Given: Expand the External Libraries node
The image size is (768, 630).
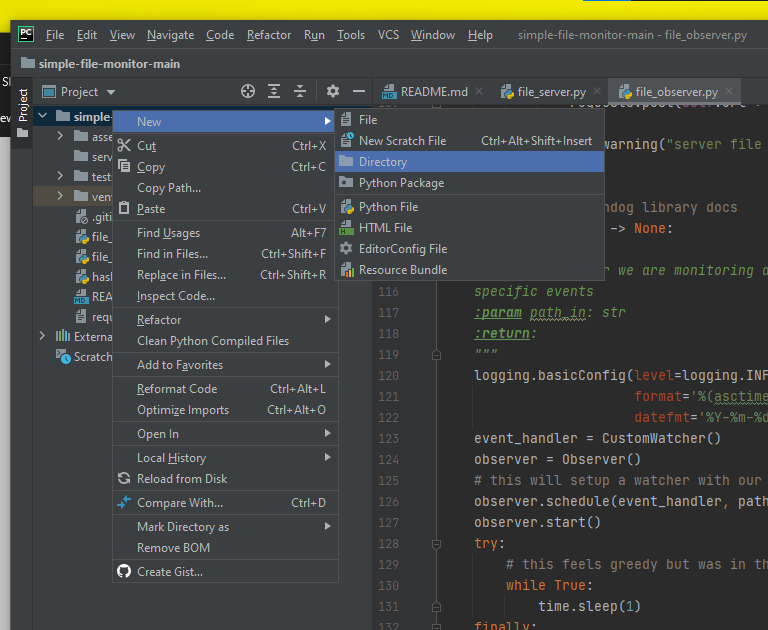Looking at the screenshot, I should point(42,336).
